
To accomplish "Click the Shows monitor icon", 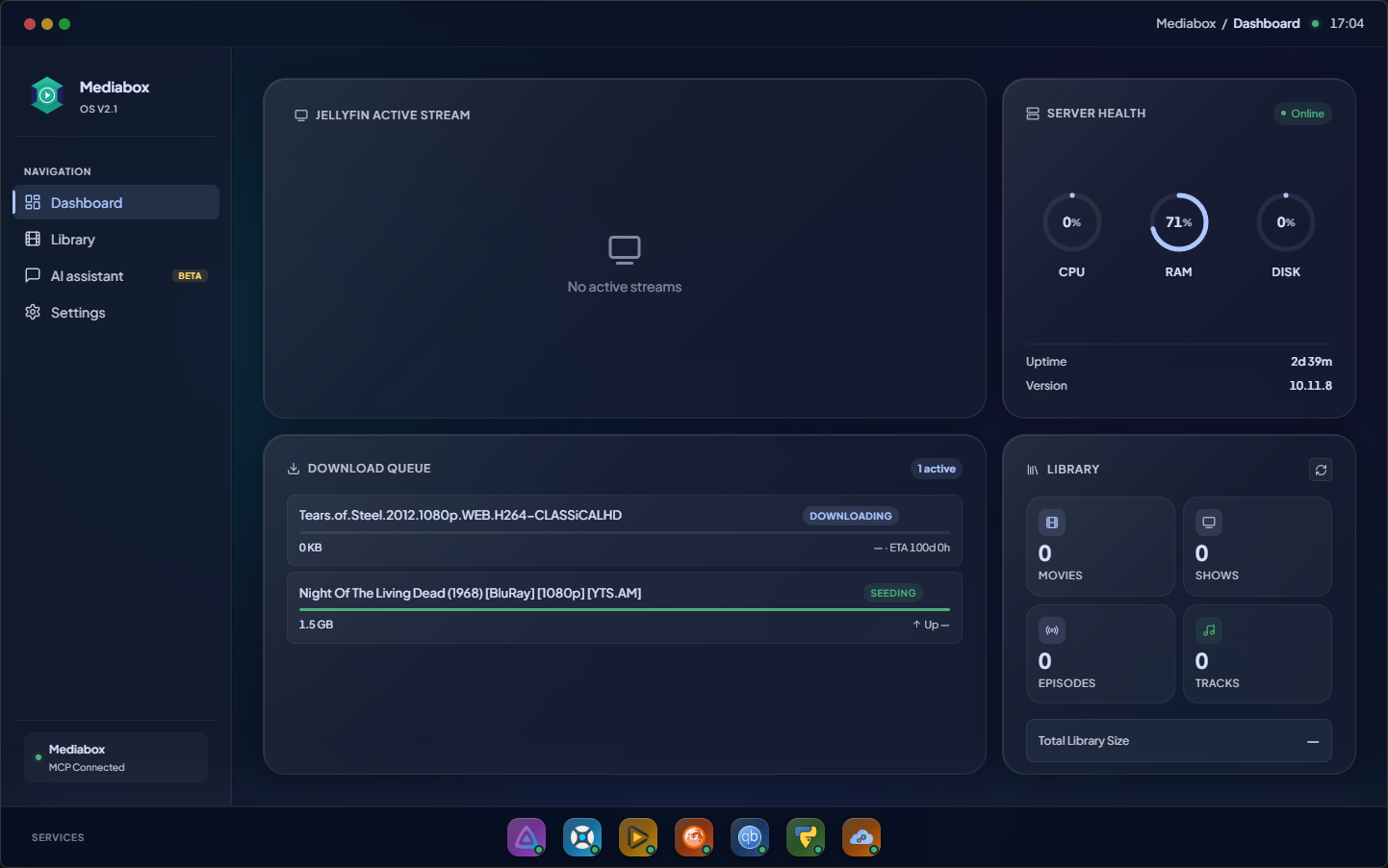I will click(1209, 523).
